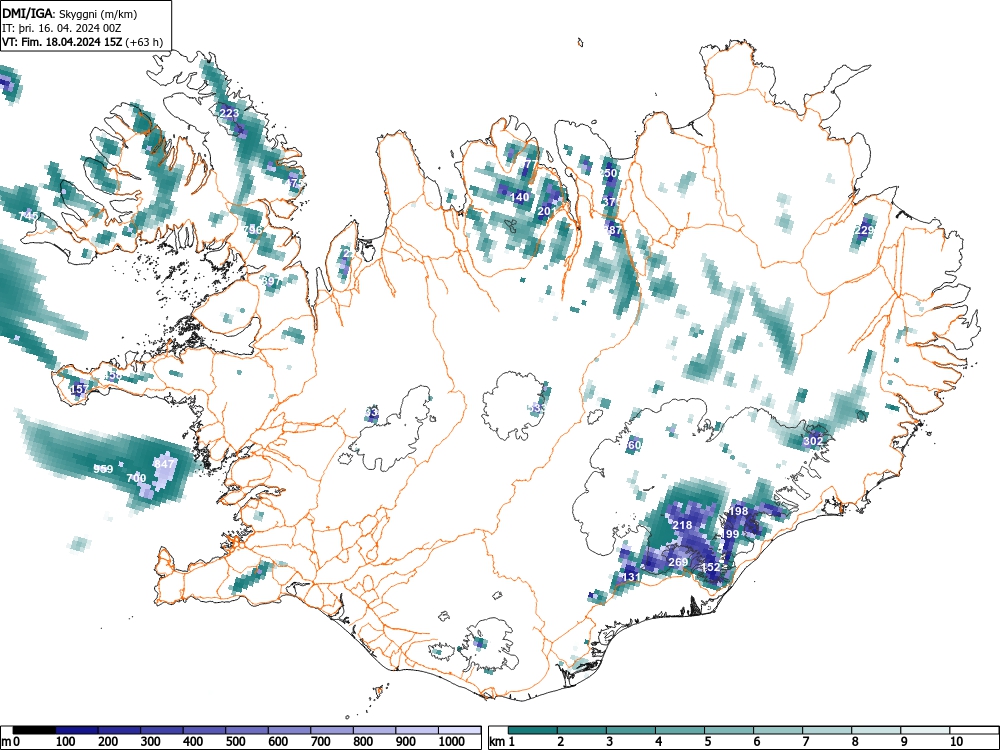Image resolution: width=1000 pixels, height=750 pixels.
Task: Click the '487' visibility value label
Action: 613,230
